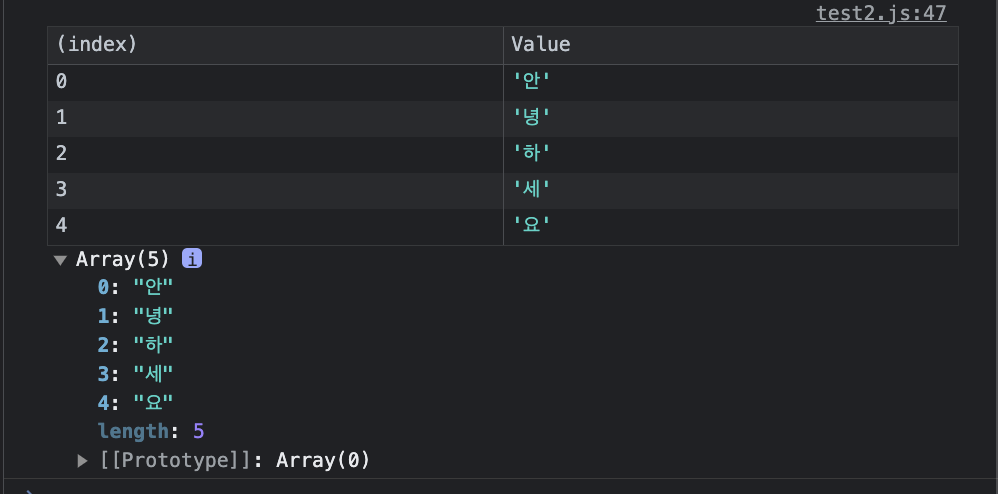Select table row with index 1
998x494 pixels.
(x=503, y=118)
